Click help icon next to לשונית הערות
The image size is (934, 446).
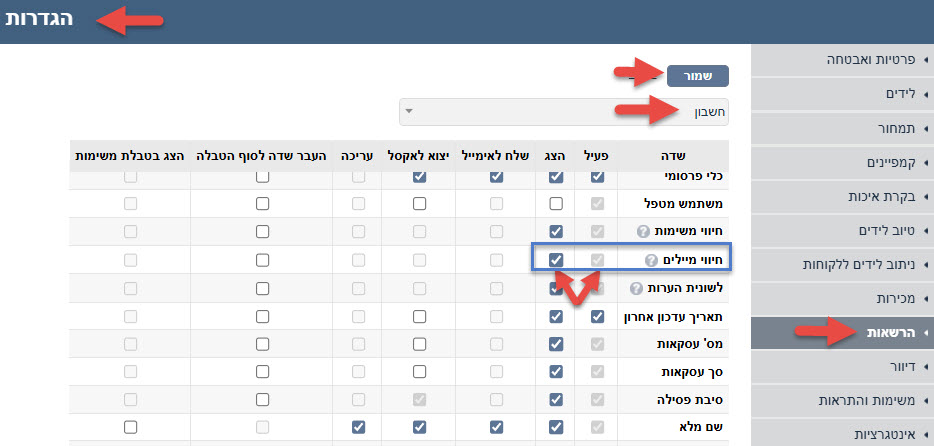coord(637,288)
